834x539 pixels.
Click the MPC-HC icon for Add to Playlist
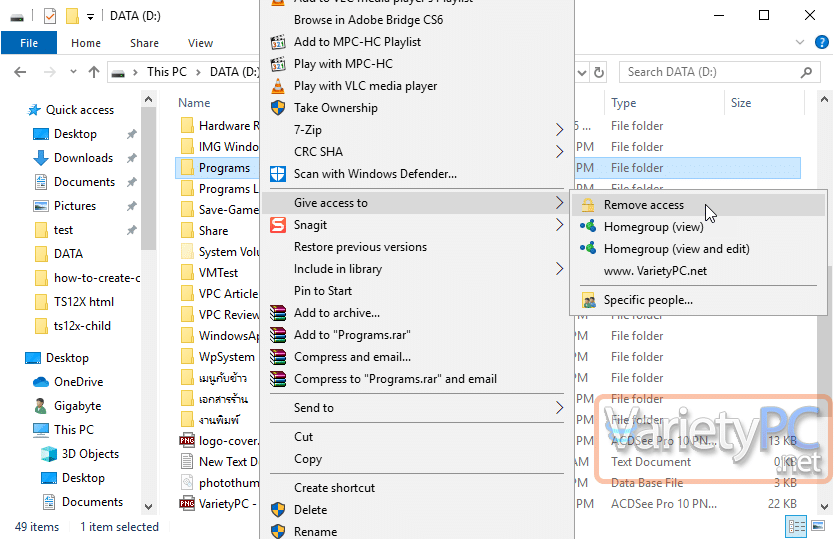[x=277, y=42]
